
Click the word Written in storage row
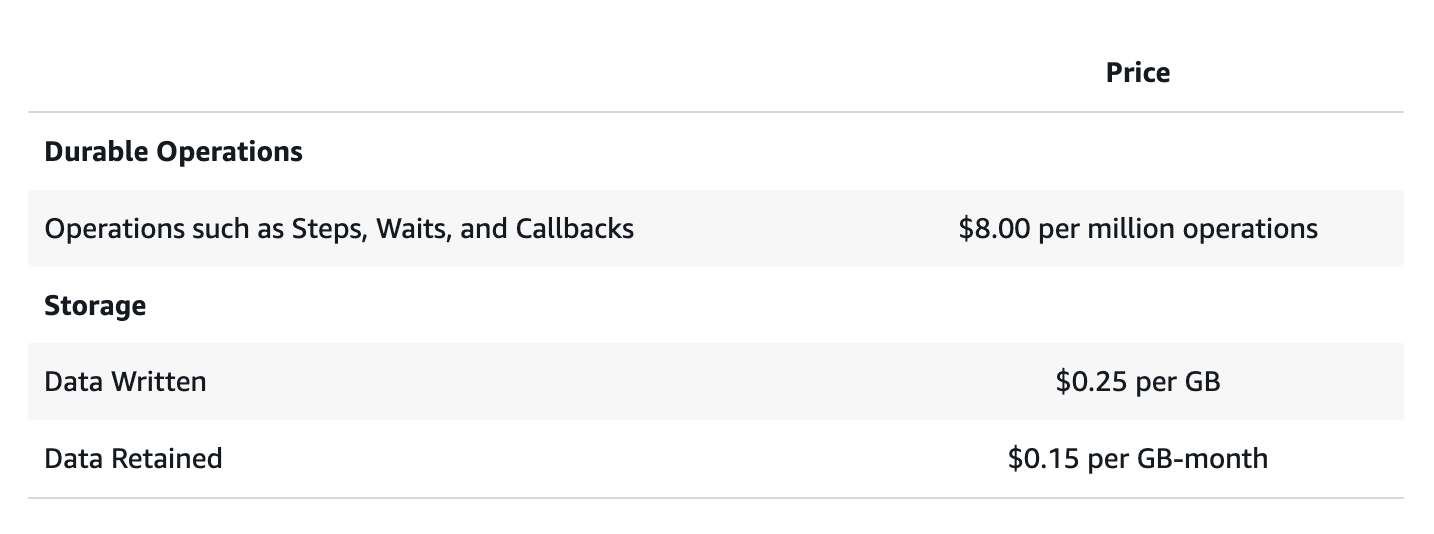coord(155,381)
